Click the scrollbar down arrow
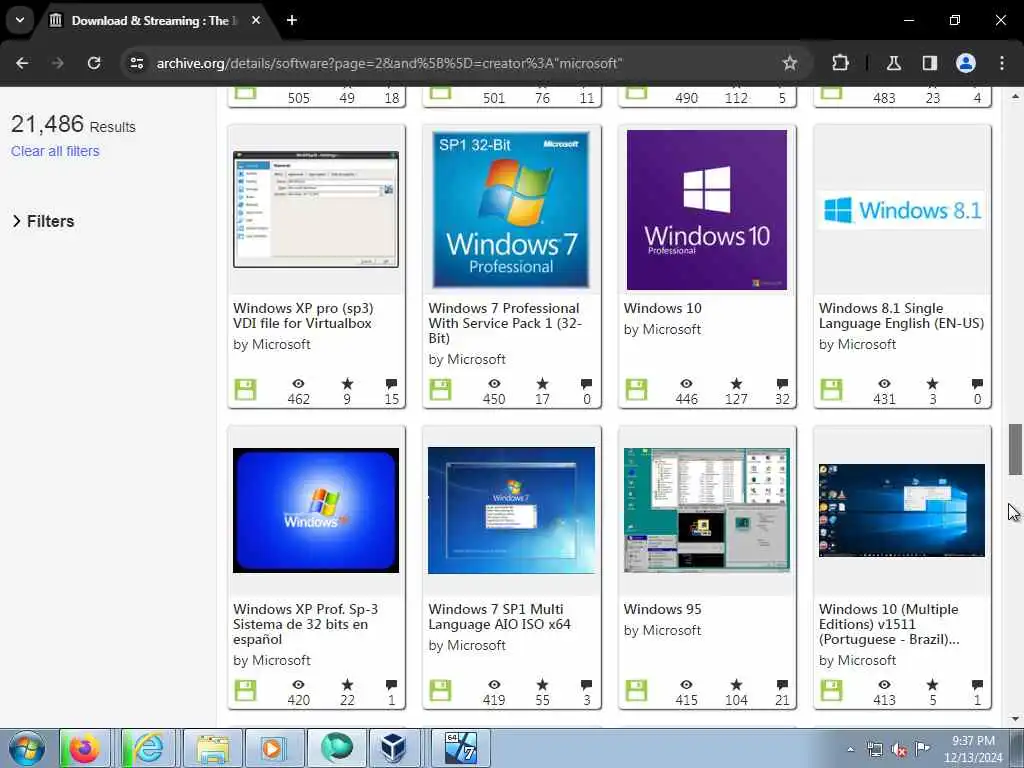The width and height of the screenshot is (1024, 768). pyautogui.click(x=1014, y=719)
